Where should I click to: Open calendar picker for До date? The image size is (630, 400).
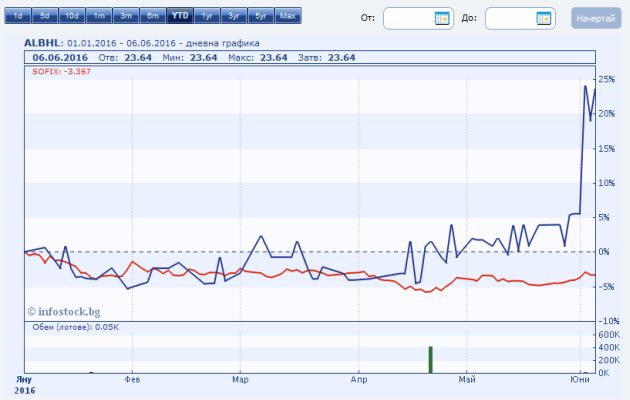543,18
